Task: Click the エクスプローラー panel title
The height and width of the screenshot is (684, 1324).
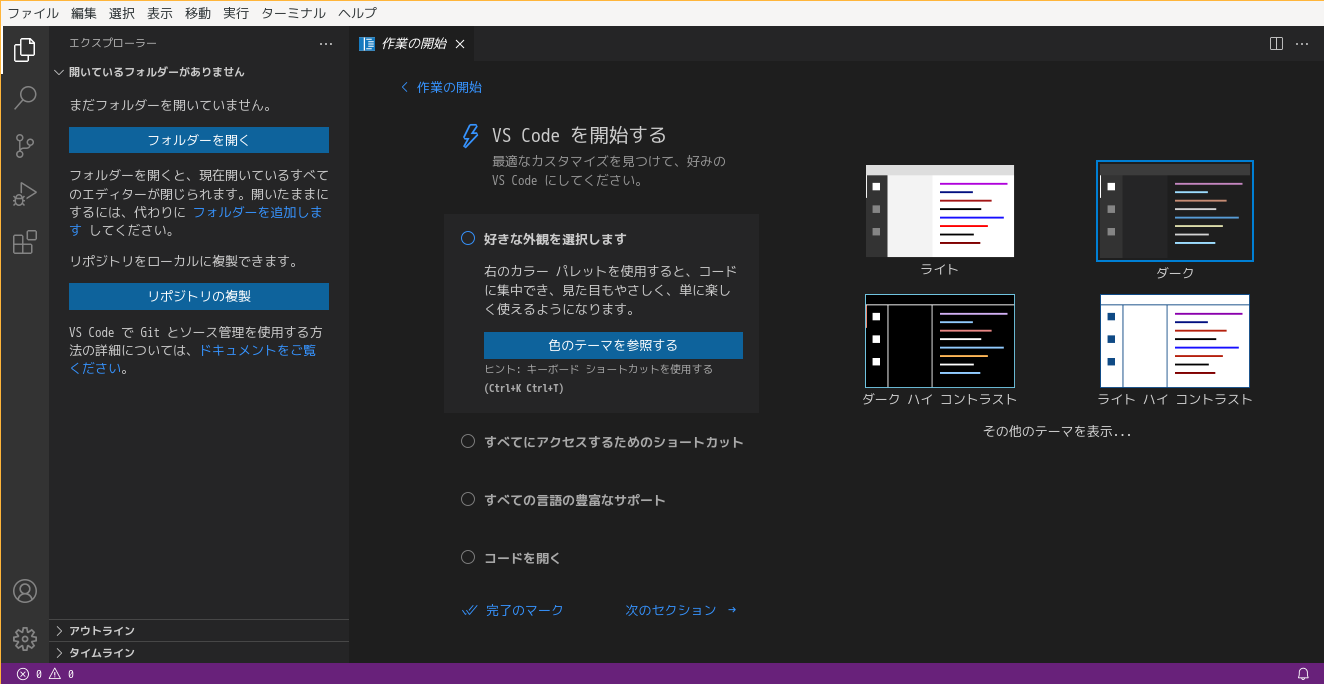Action: 113,44
